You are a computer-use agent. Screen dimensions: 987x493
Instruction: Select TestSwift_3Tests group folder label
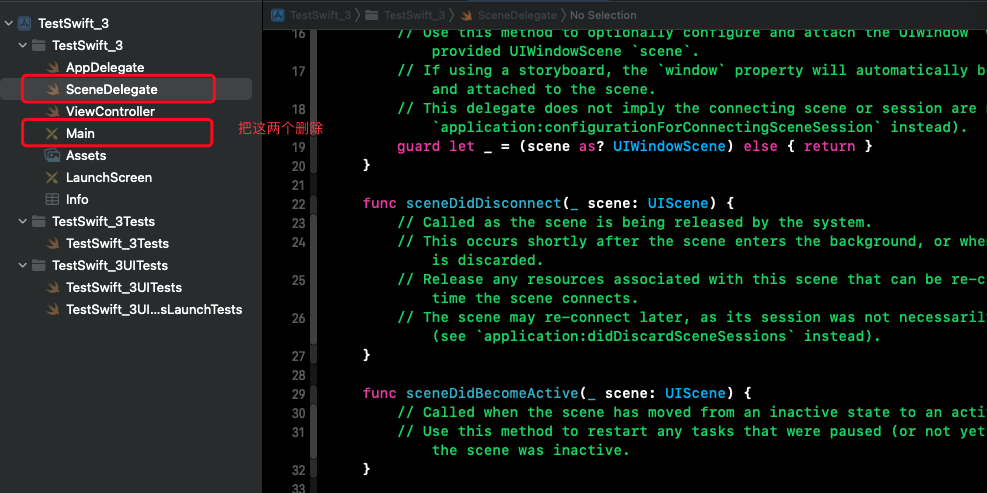point(103,222)
